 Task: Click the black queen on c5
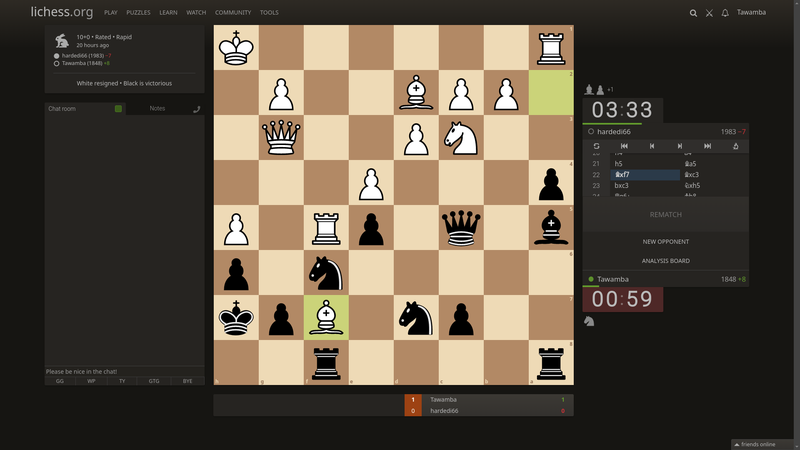[x=461, y=228]
